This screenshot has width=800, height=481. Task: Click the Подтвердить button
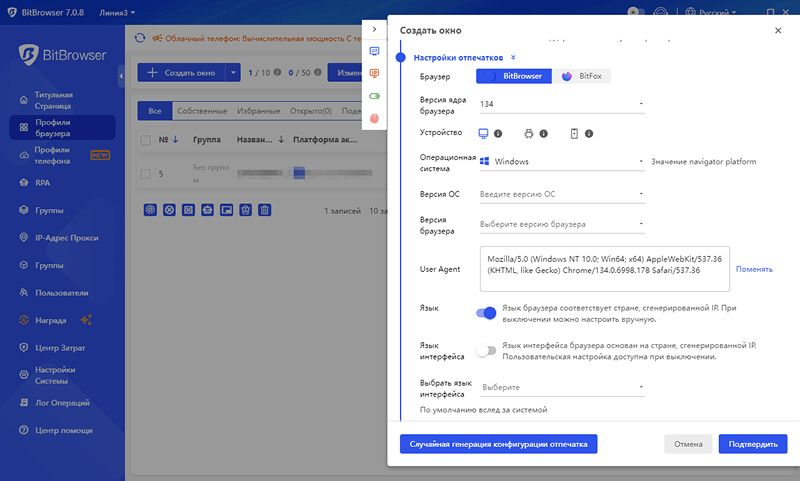(x=752, y=443)
